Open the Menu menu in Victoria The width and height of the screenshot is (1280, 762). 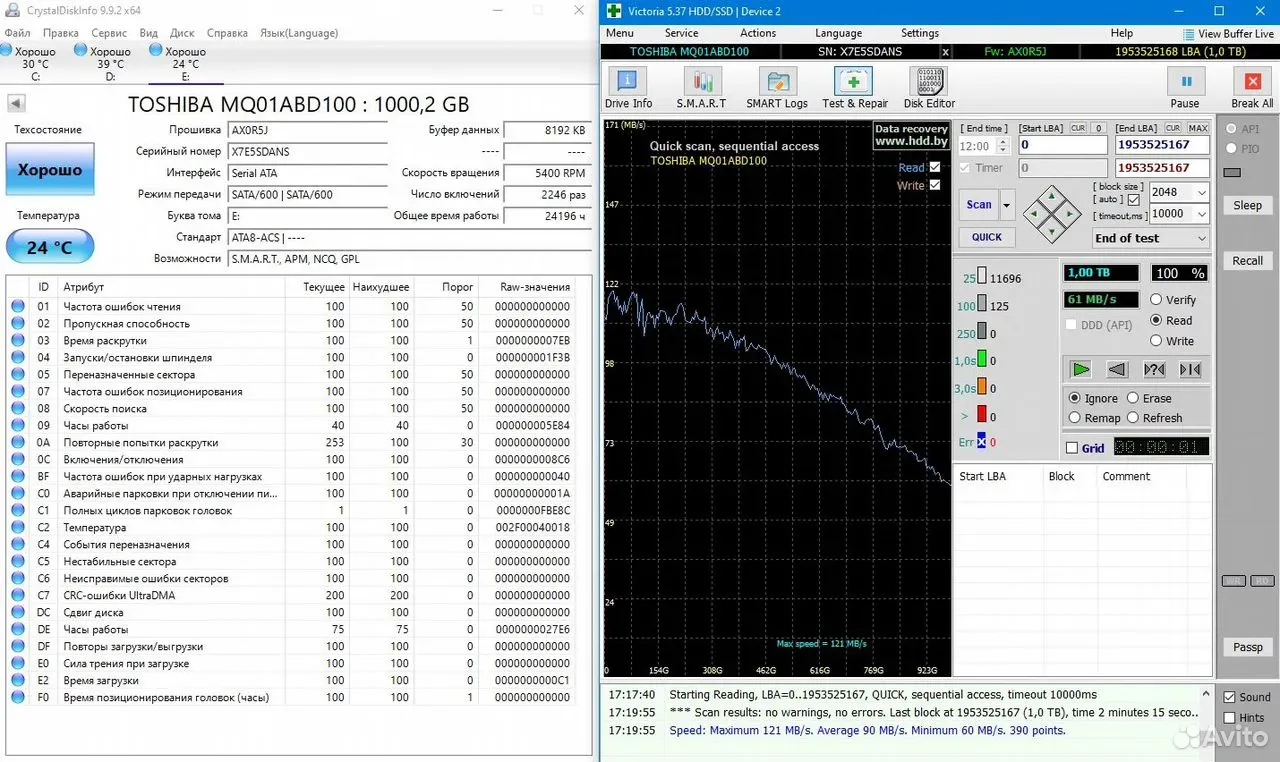click(x=620, y=33)
